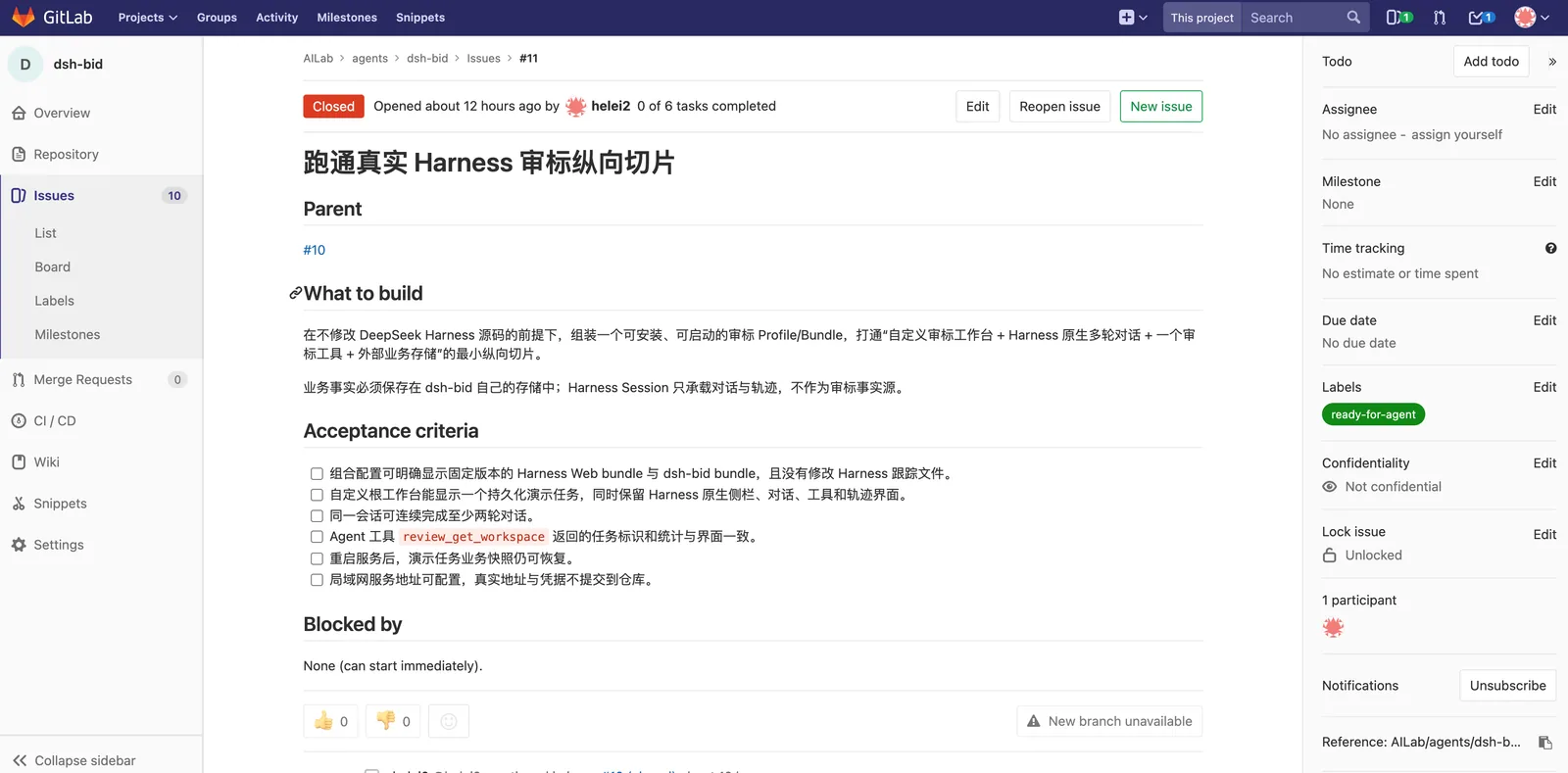
Task: Click the Reopen issue button
Action: [x=1059, y=106]
